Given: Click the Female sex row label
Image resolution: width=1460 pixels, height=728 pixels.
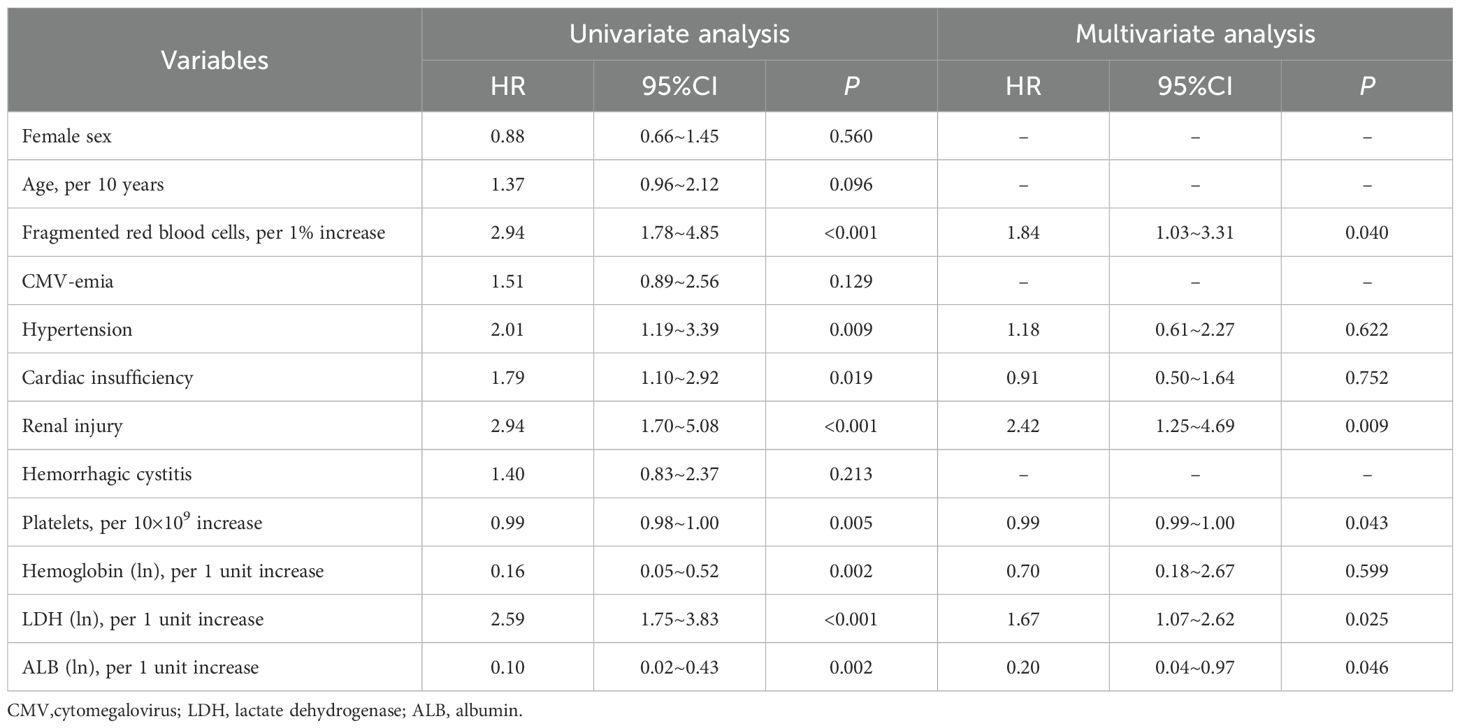Looking at the screenshot, I should coord(70,137).
